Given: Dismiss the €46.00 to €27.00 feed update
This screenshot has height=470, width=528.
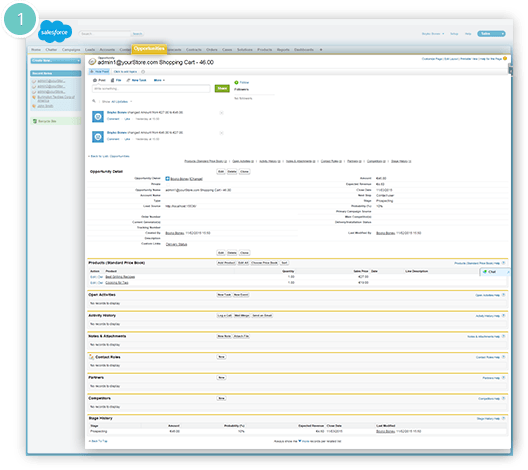Looking at the screenshot, I should coord(222,133).
